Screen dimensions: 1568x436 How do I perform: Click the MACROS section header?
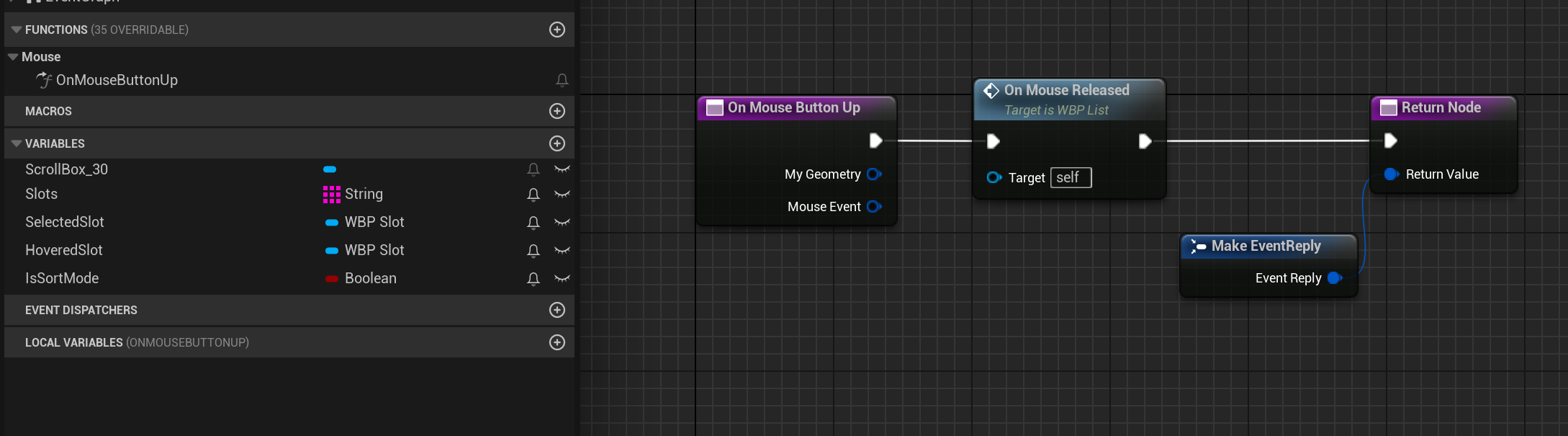pos(289,111)
